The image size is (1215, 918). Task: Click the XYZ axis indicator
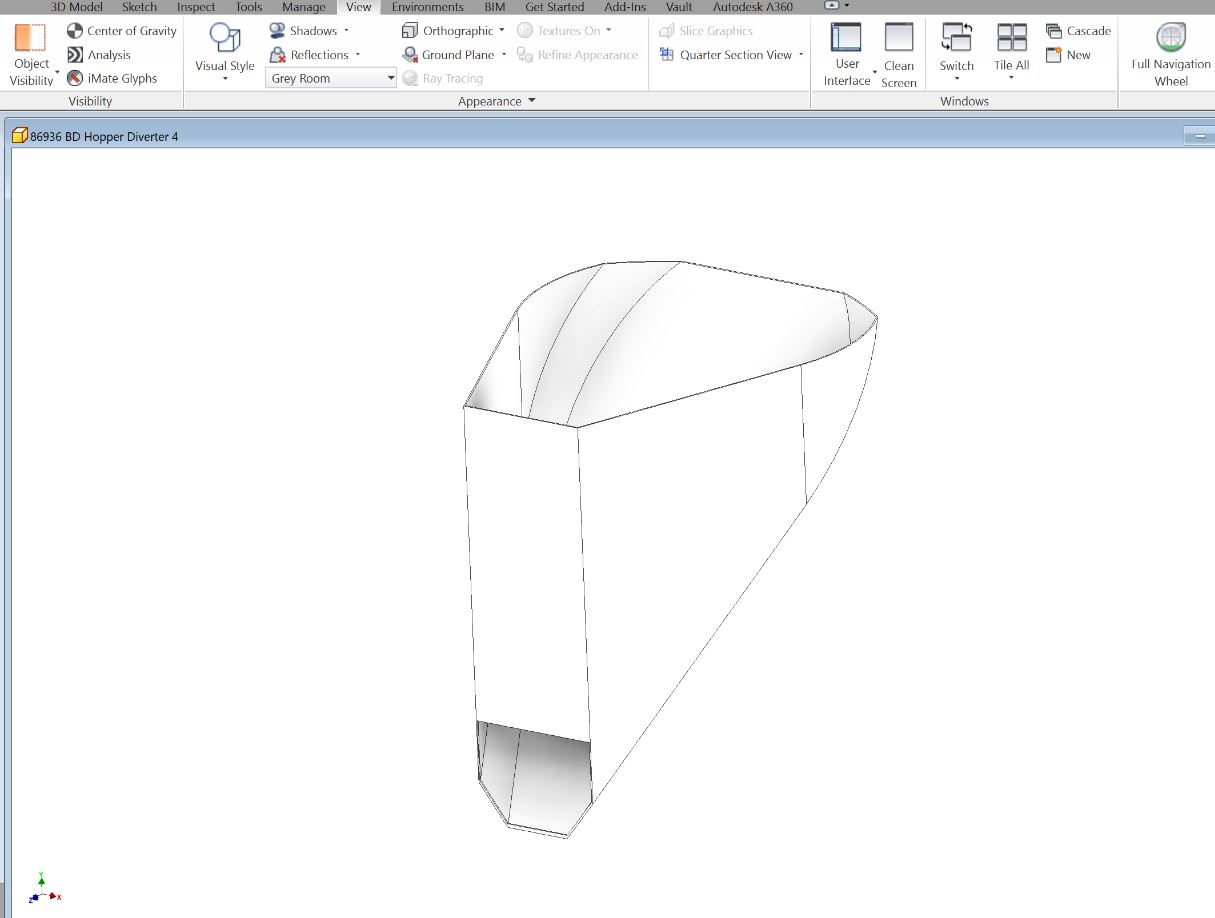[x=43, y=888]
